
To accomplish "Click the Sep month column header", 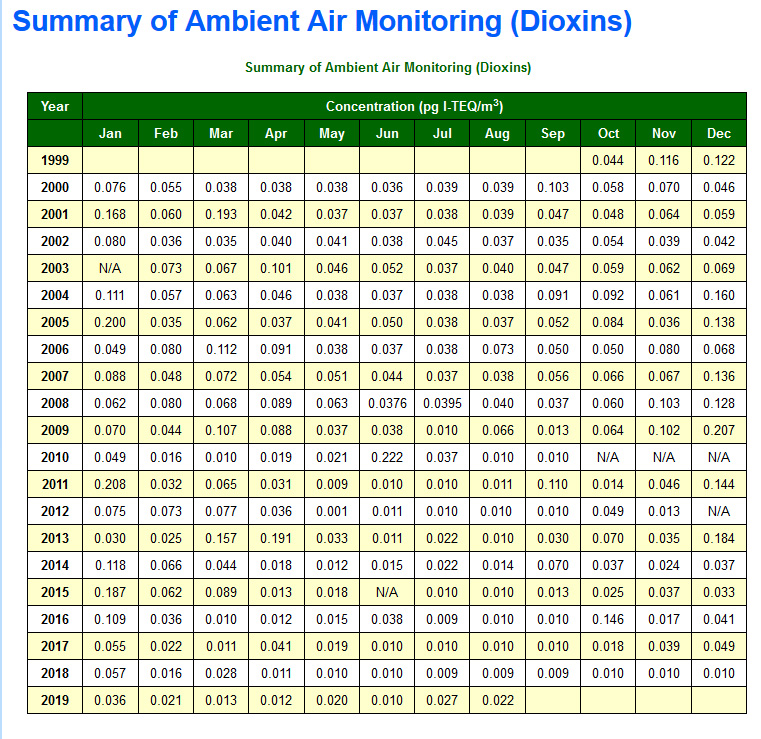I will point(552,133).
